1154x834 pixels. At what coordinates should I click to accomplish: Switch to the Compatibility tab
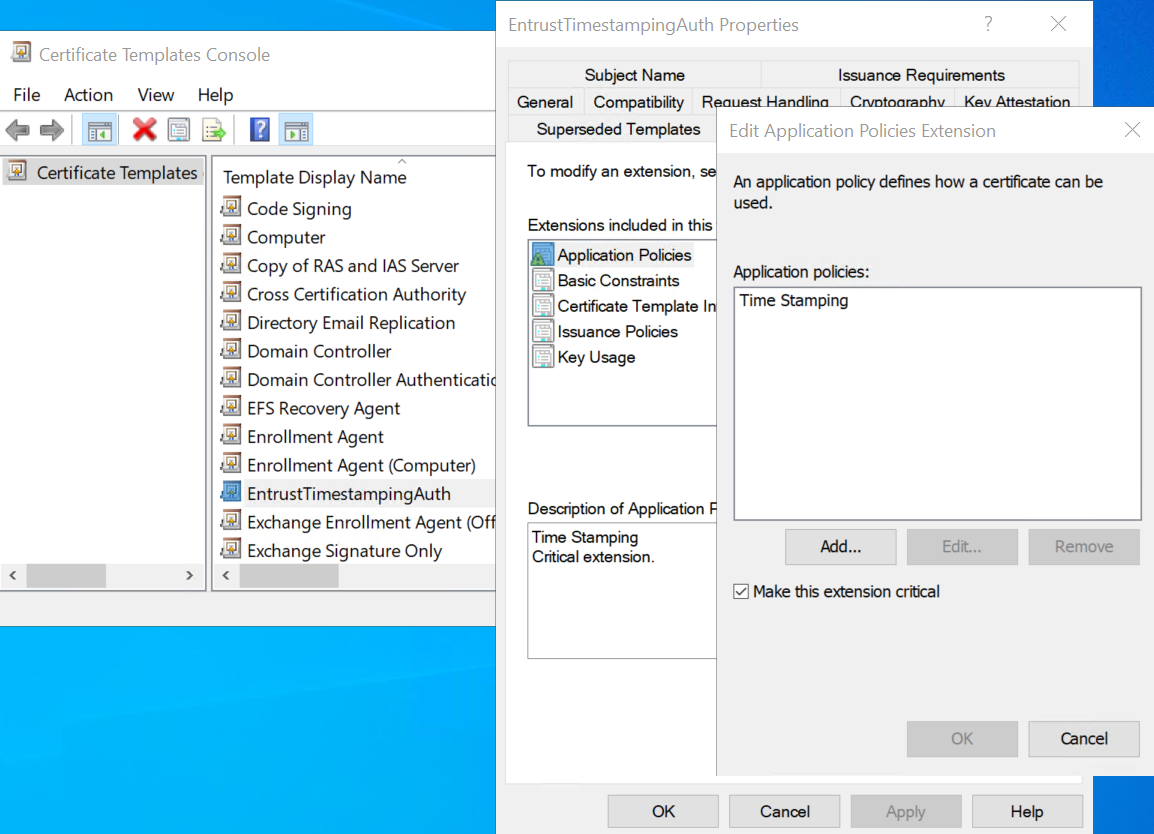638,102
